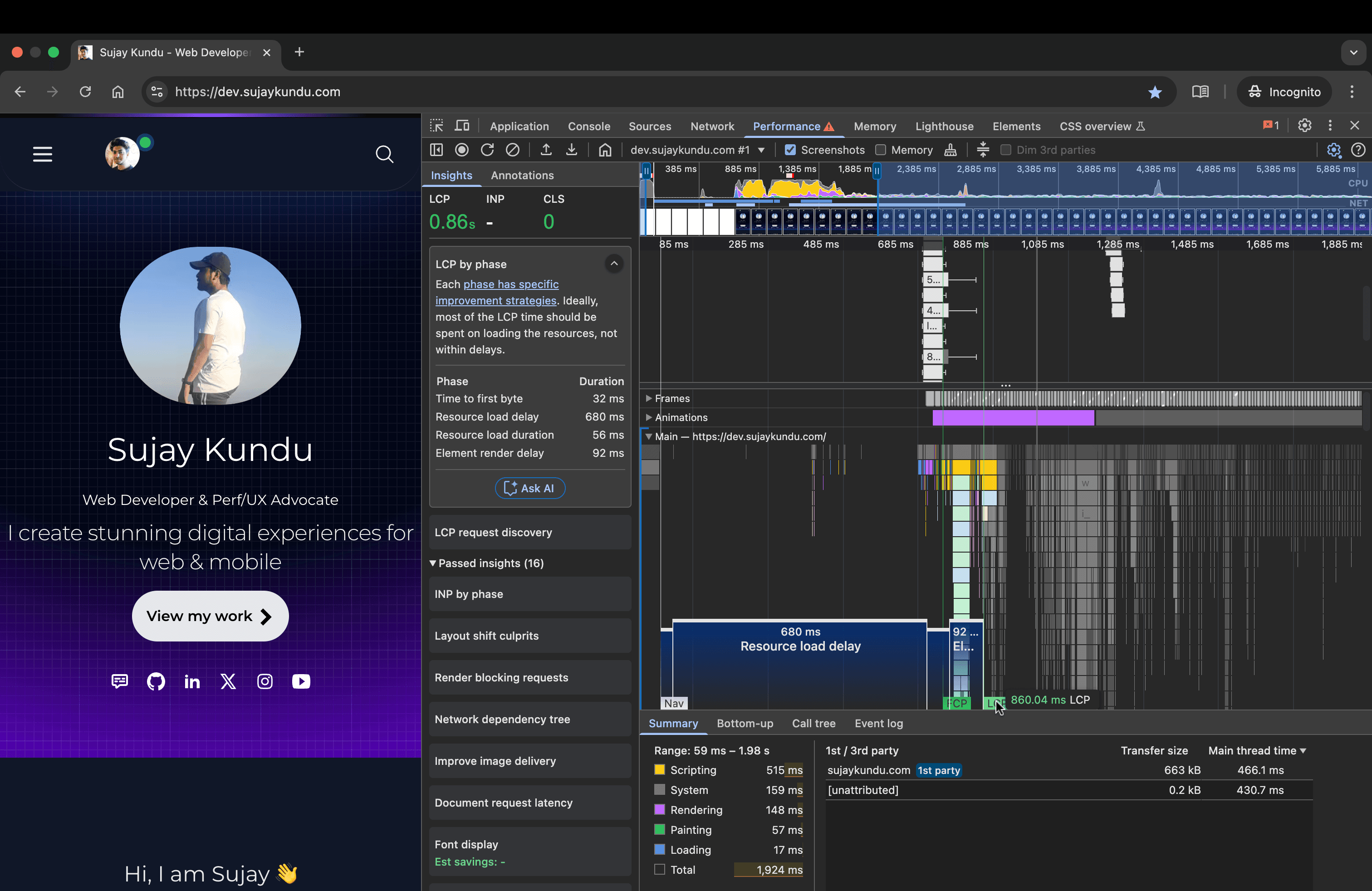Click the clear recording icon

pyautogui.click(x=513, y=150)
